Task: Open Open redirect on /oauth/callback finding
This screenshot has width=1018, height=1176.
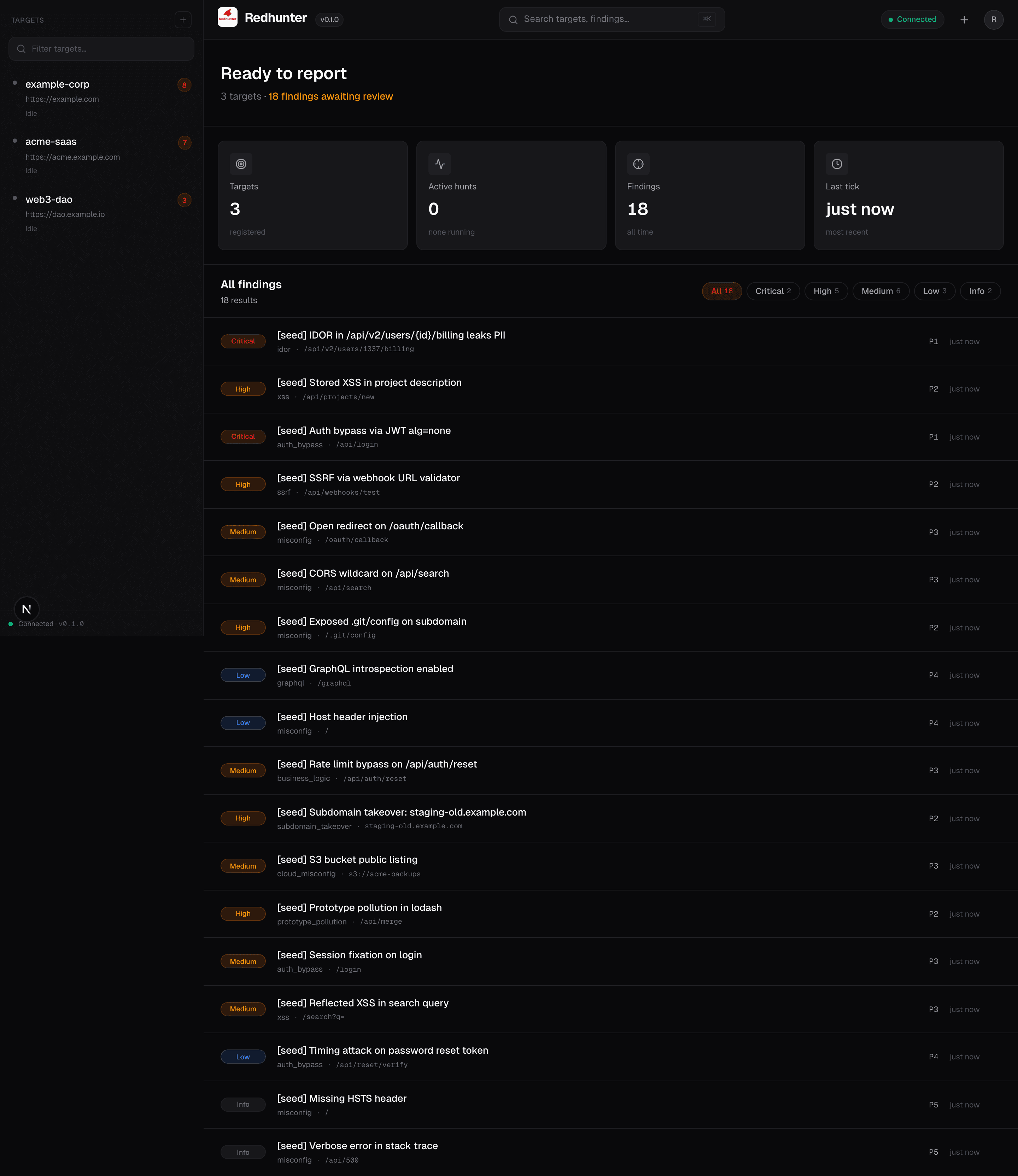Action: coord(610,532)
